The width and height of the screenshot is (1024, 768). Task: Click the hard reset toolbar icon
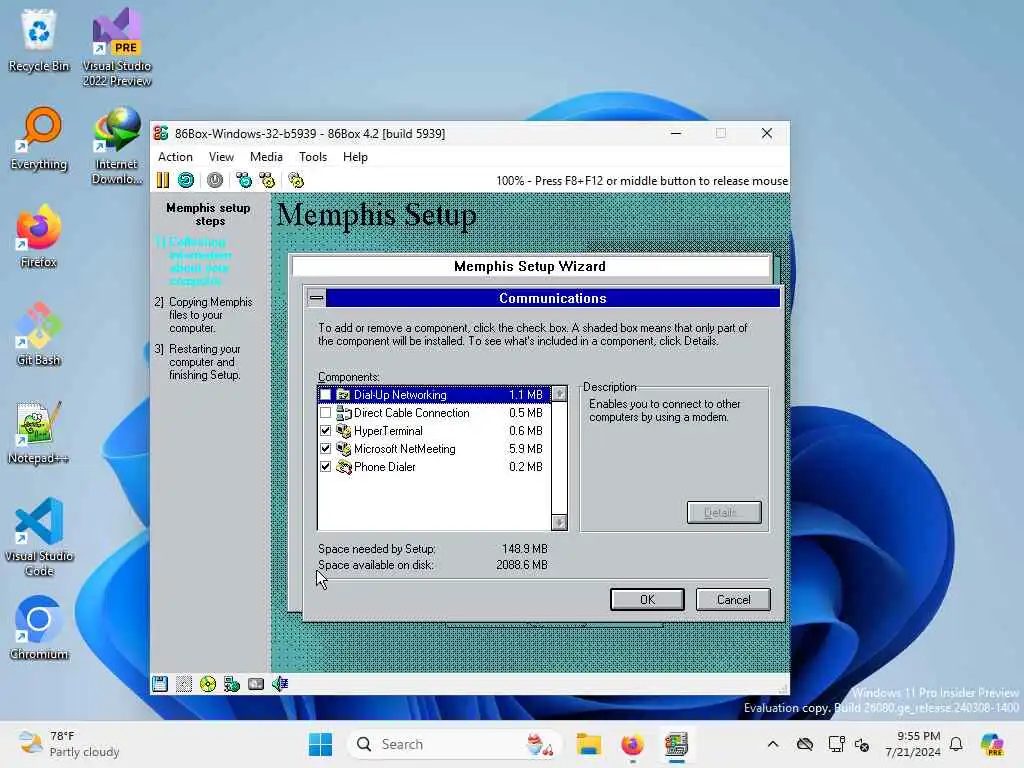coord(186,180)
